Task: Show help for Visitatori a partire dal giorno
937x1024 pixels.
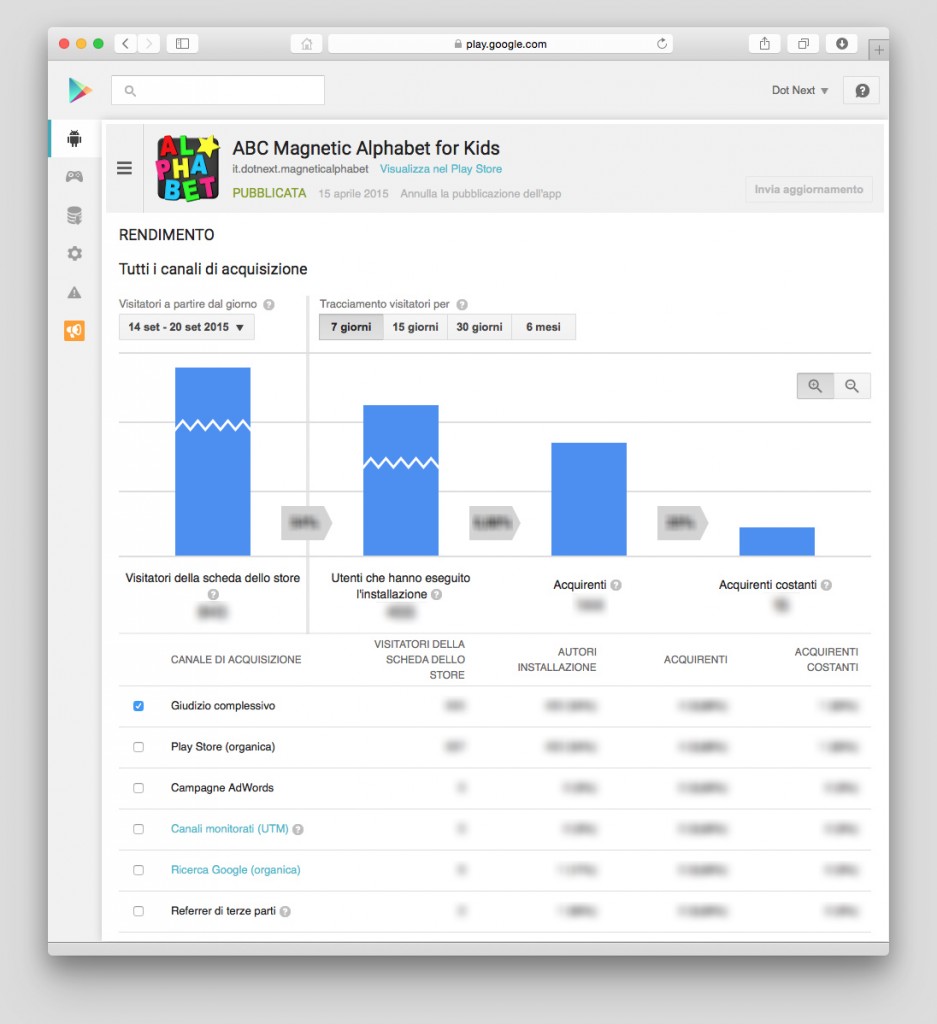Action: [268, 304]
